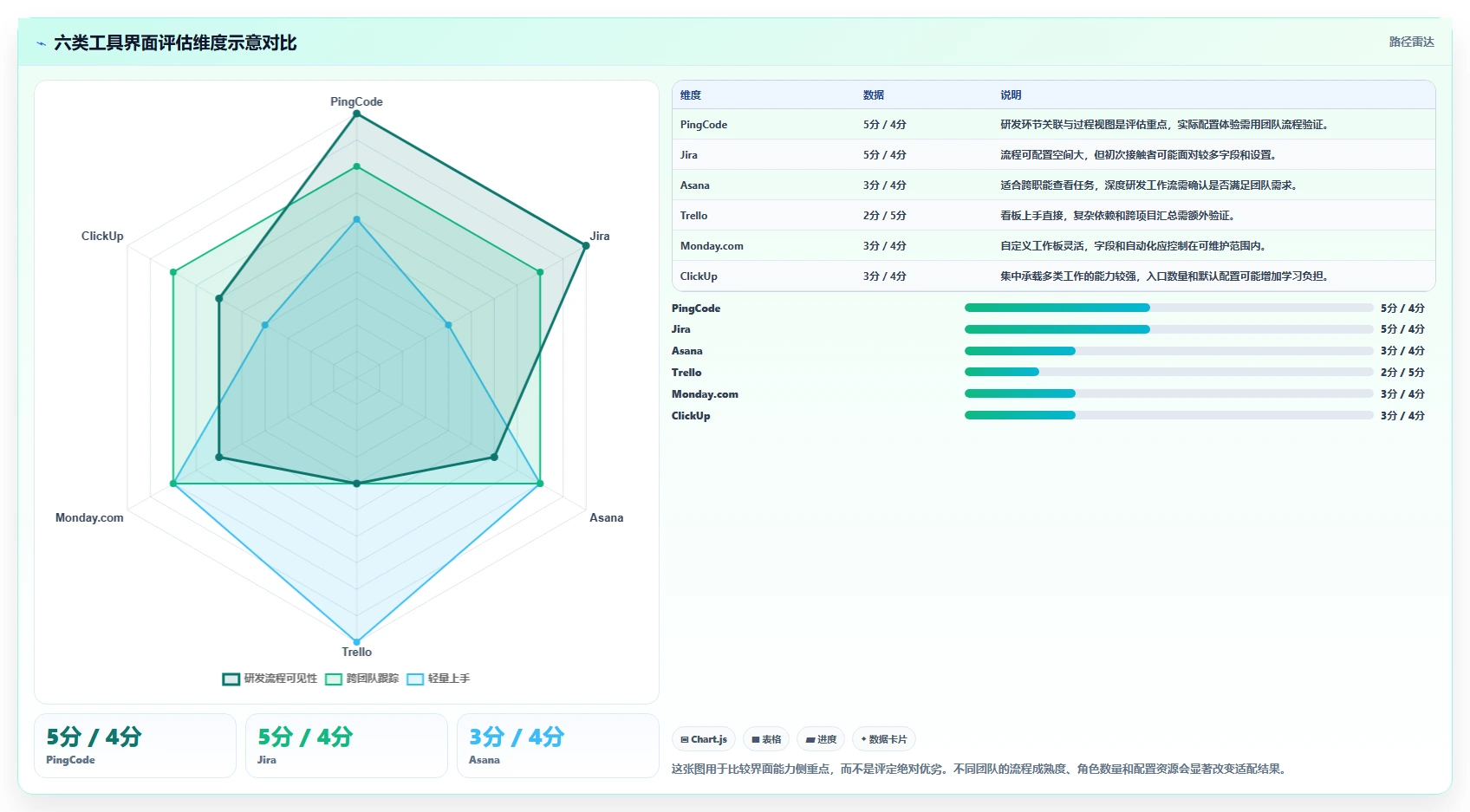Click the description starting 看板上手直接
Image resolution: width=1470 pixels, height=812 pixels.
coord(1118,216)
